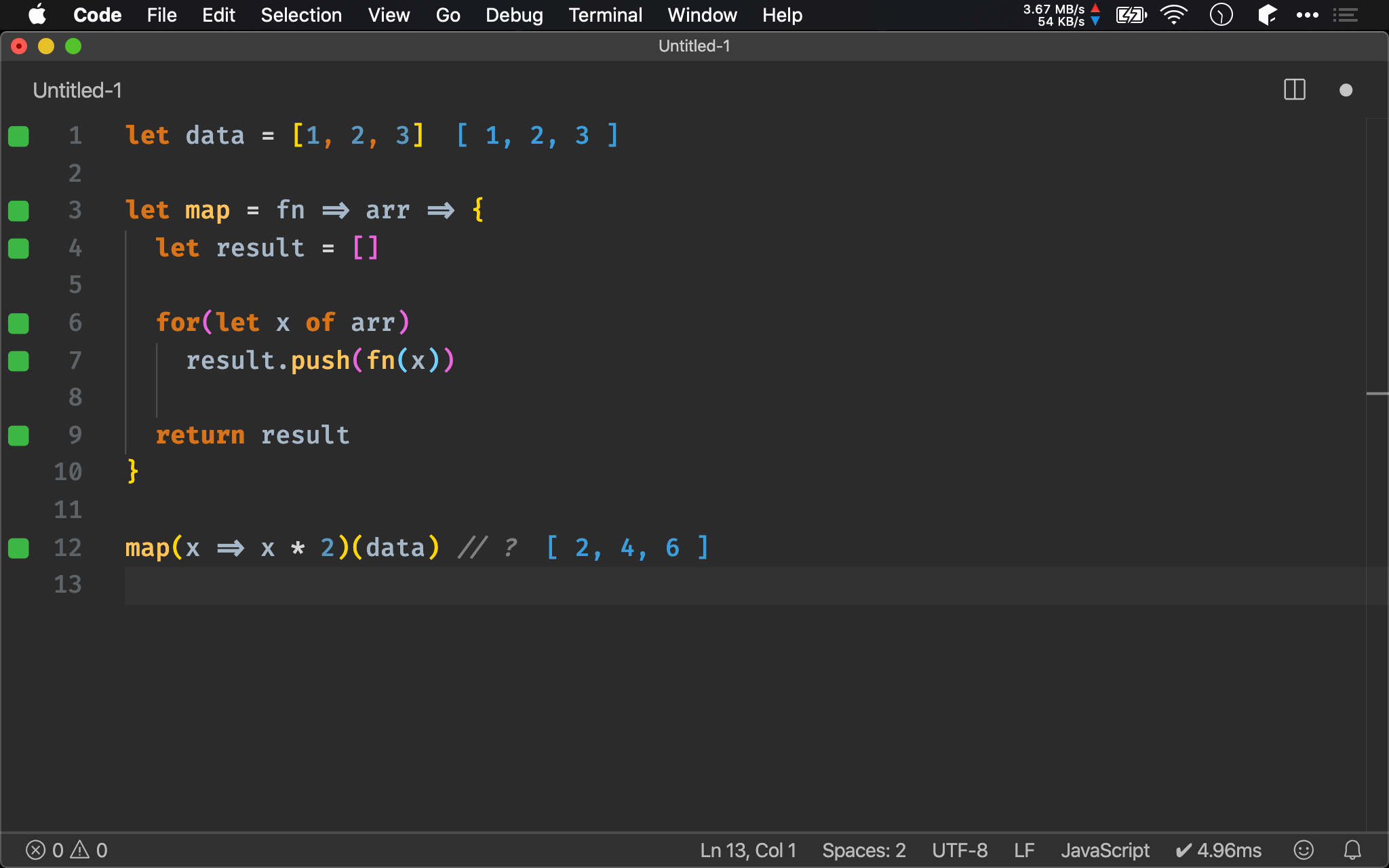This screenshot has width=1389, height=868.
Task: Click the inline result [ 1, 2, 3 ]
Action: tap(537, 136)
